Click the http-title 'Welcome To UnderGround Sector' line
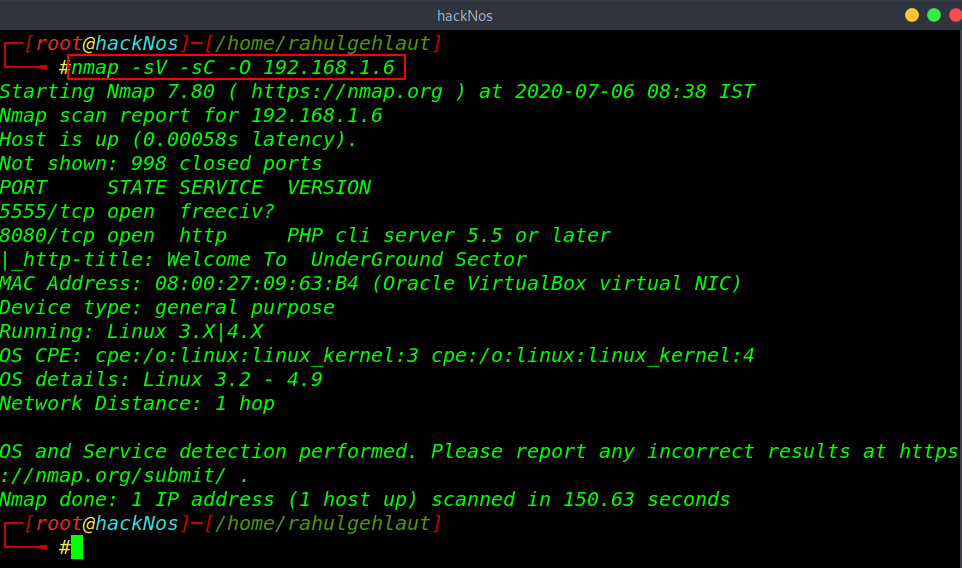The height and width of the screenshot is (568, 962). [263, 259]
